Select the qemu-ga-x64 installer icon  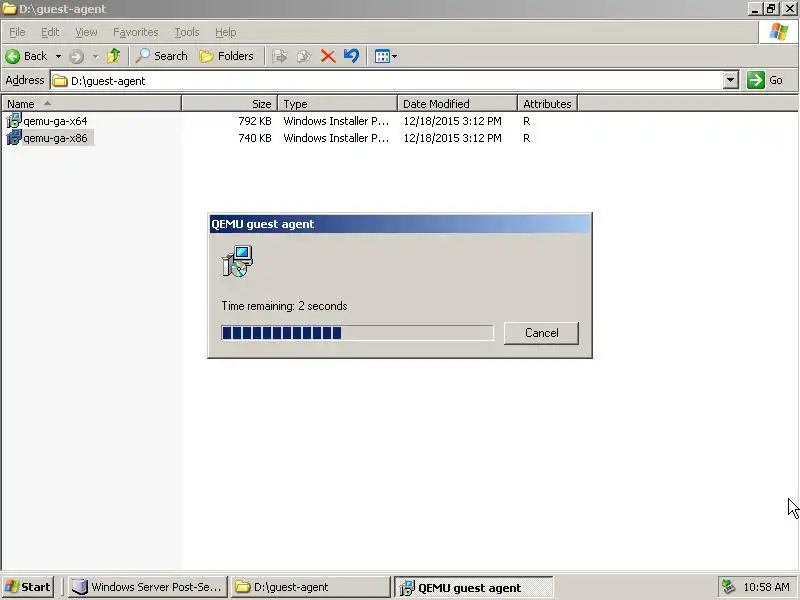click(x=14, y=121)
